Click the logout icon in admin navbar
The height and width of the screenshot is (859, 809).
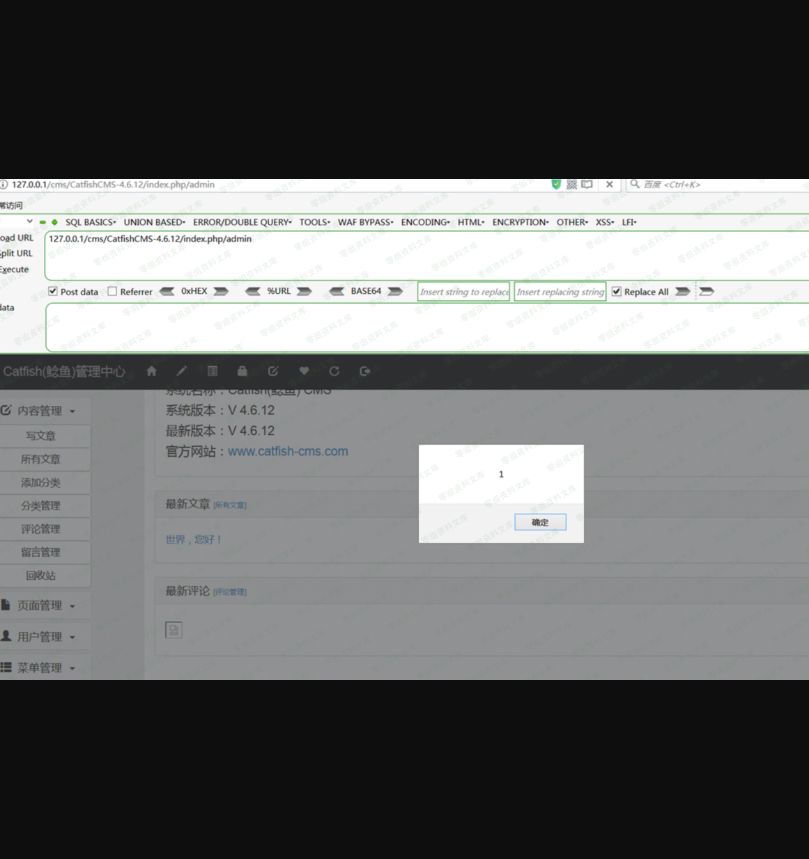click(x=365, y=371)
